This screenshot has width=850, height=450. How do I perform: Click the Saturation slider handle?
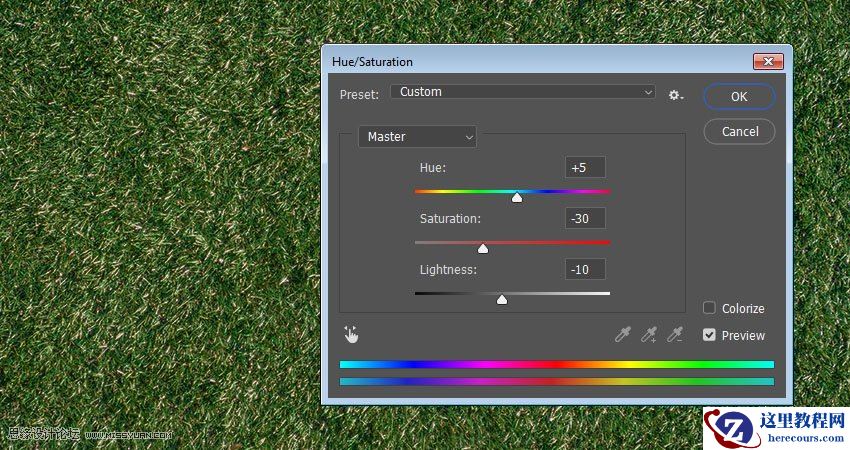coord(483,249)
